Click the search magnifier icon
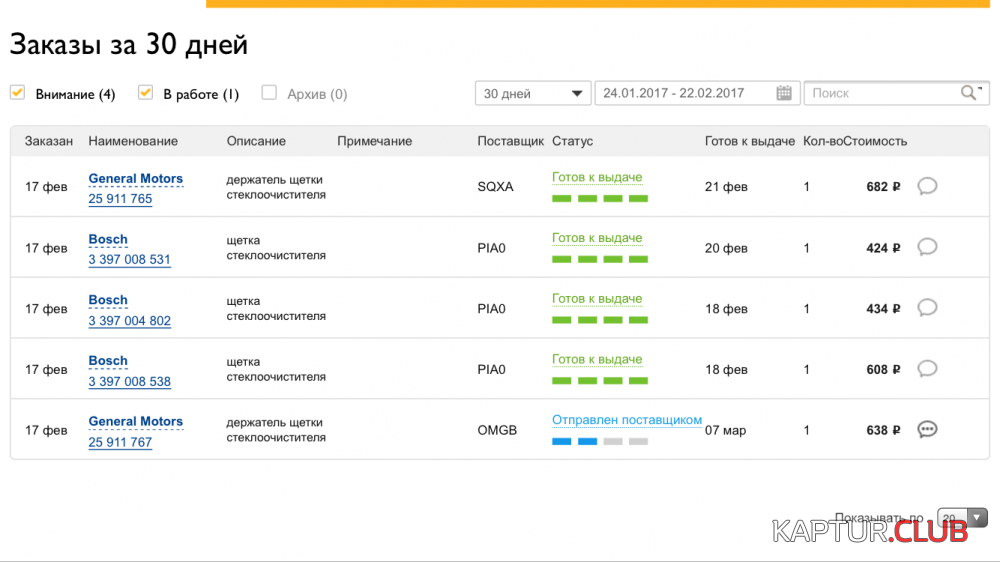 tap(968, 93)
